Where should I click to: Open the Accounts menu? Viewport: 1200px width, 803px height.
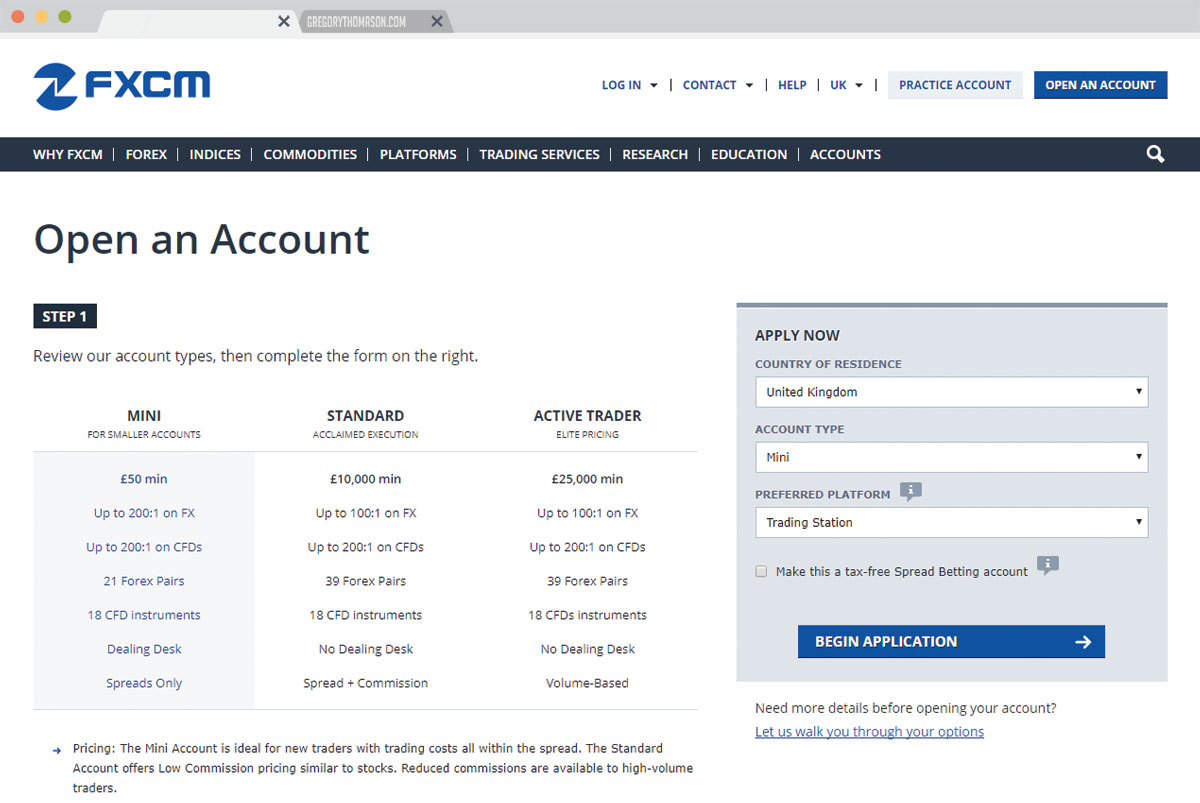pyautogui.click(x=845, y=154)
